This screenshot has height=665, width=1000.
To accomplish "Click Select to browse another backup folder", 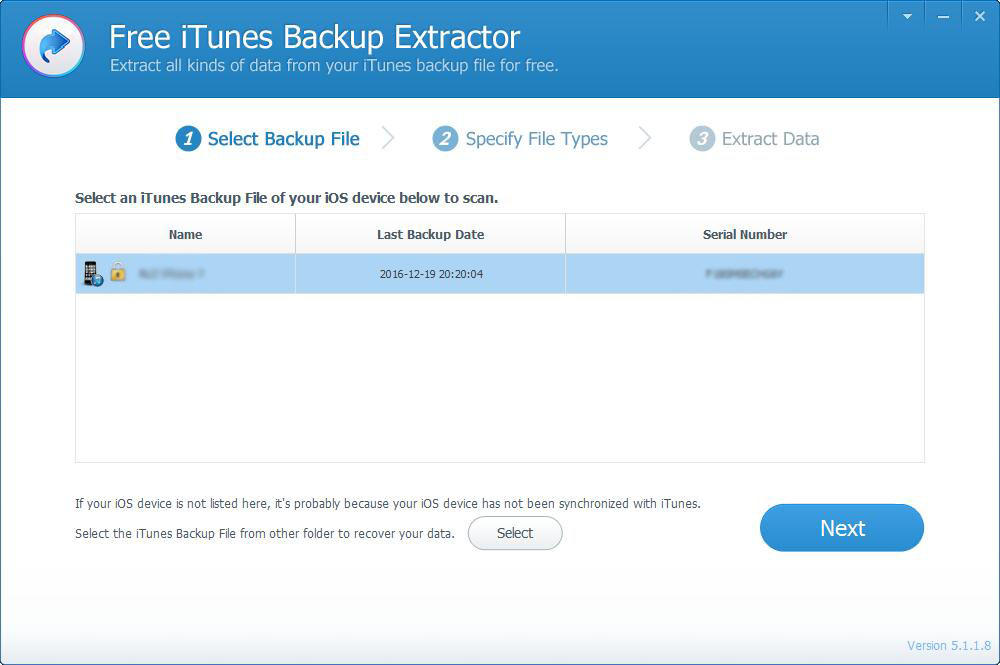I will [515, 533].
